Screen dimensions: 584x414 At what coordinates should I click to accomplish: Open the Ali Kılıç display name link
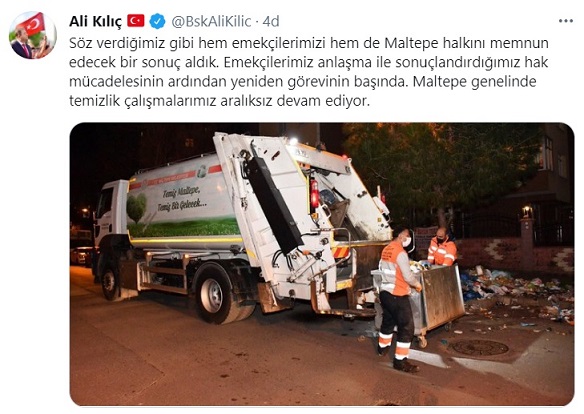coord(95,22)
